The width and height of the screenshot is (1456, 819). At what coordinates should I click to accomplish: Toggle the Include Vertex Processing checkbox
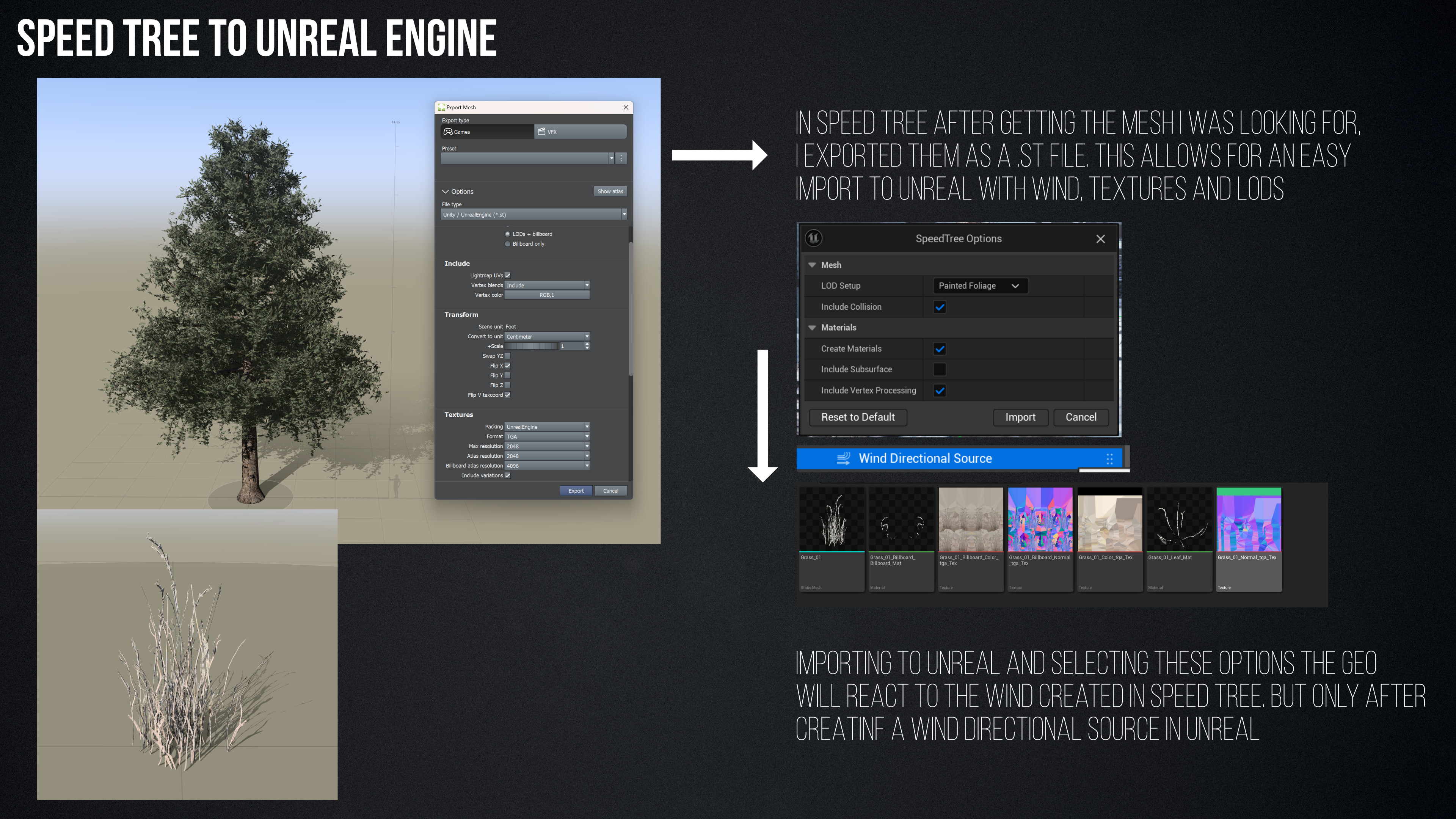click(x=940, y=391)
